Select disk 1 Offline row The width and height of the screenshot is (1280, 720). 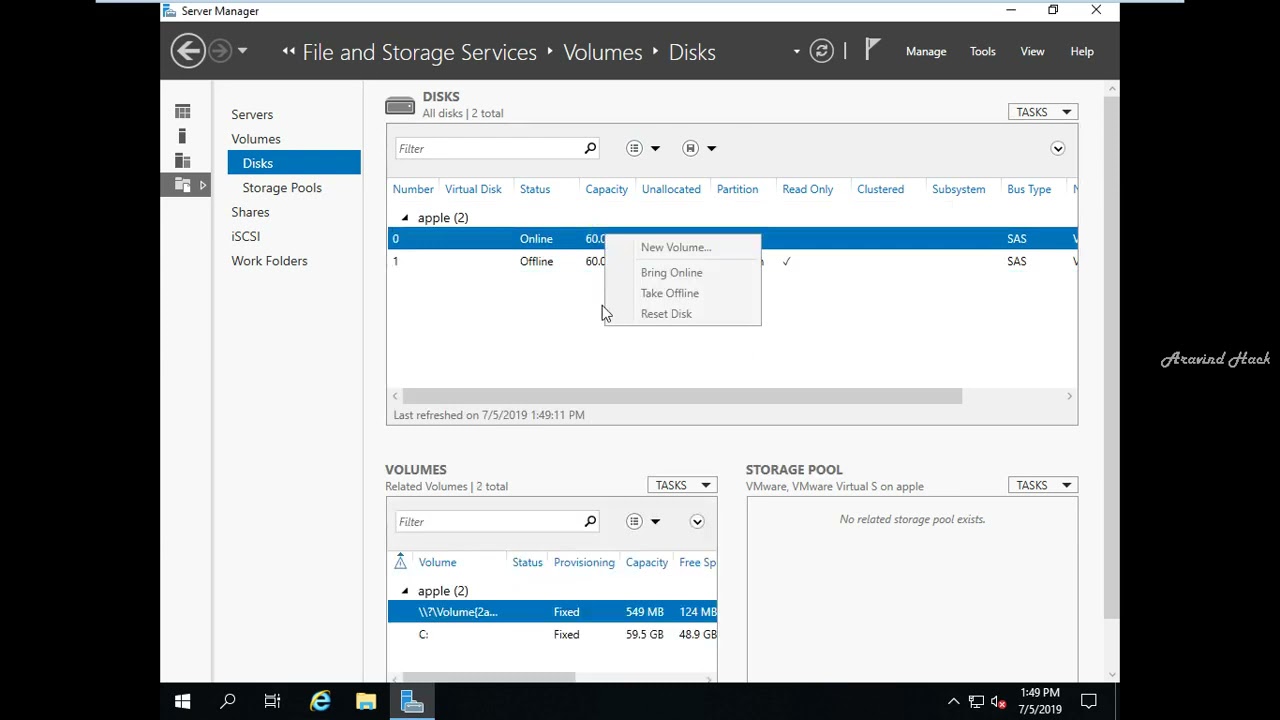pos(732,261)
